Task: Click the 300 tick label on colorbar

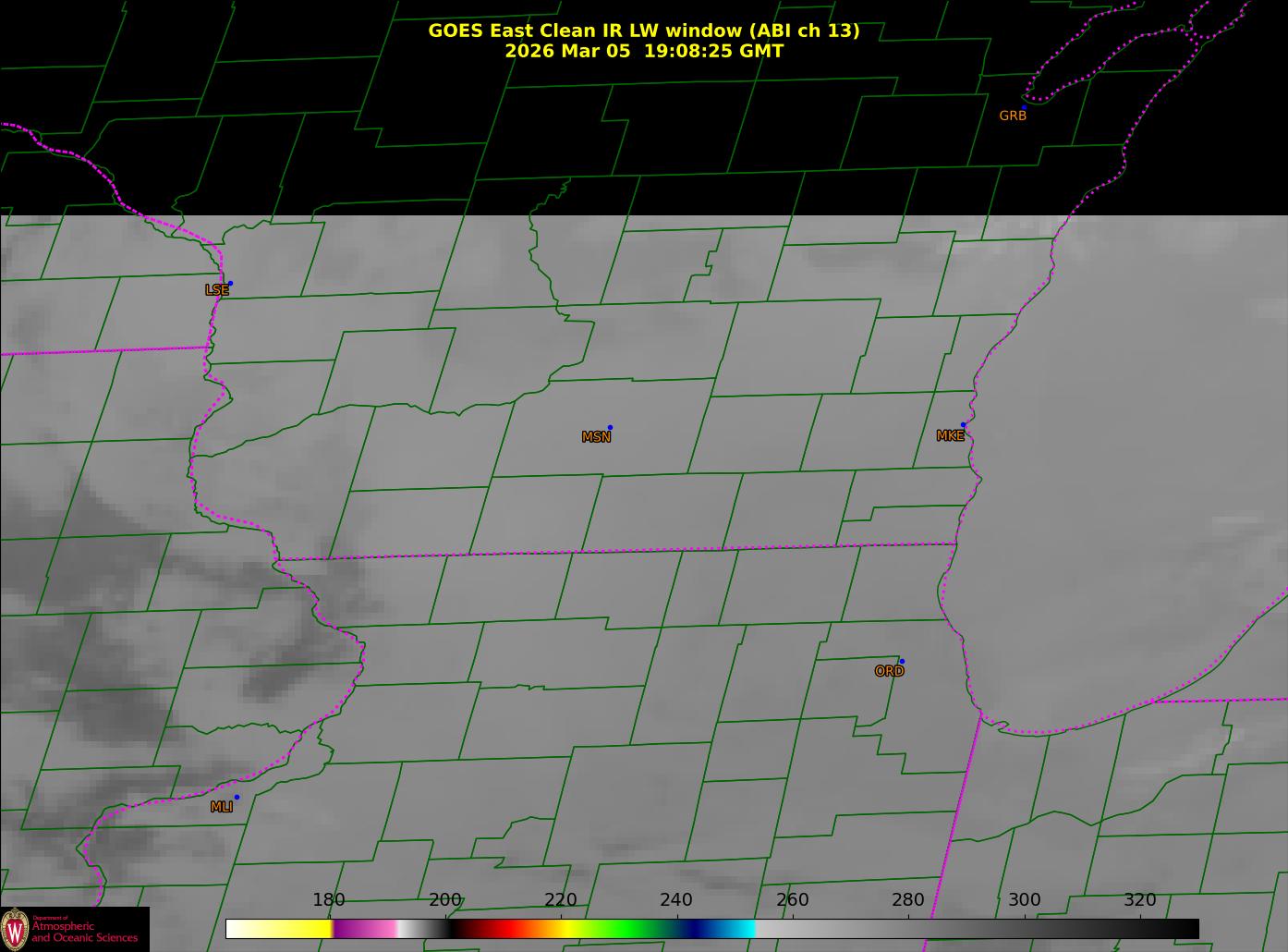Action: tap(1024, 900)
